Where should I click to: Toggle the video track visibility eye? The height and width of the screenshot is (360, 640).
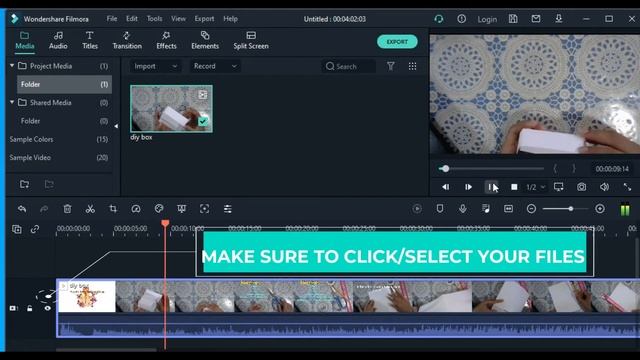pyautogui.click(x=48, y=308)
